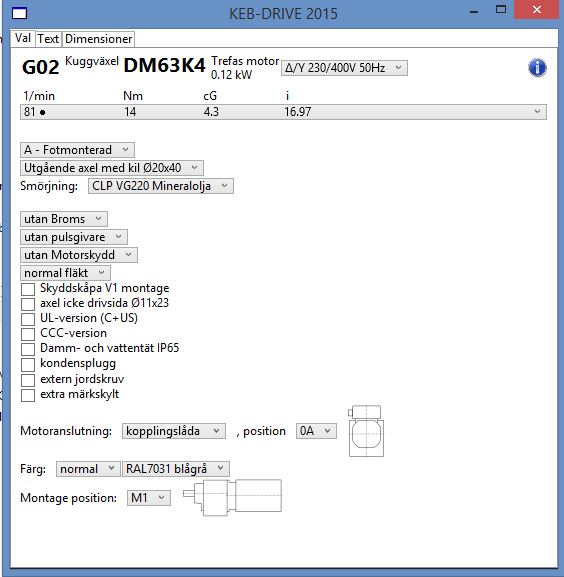Open the utan Motorskydd dropdown

[79, 255]
